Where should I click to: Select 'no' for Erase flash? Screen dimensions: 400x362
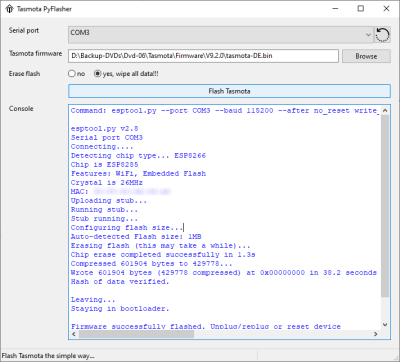point(76,74)
